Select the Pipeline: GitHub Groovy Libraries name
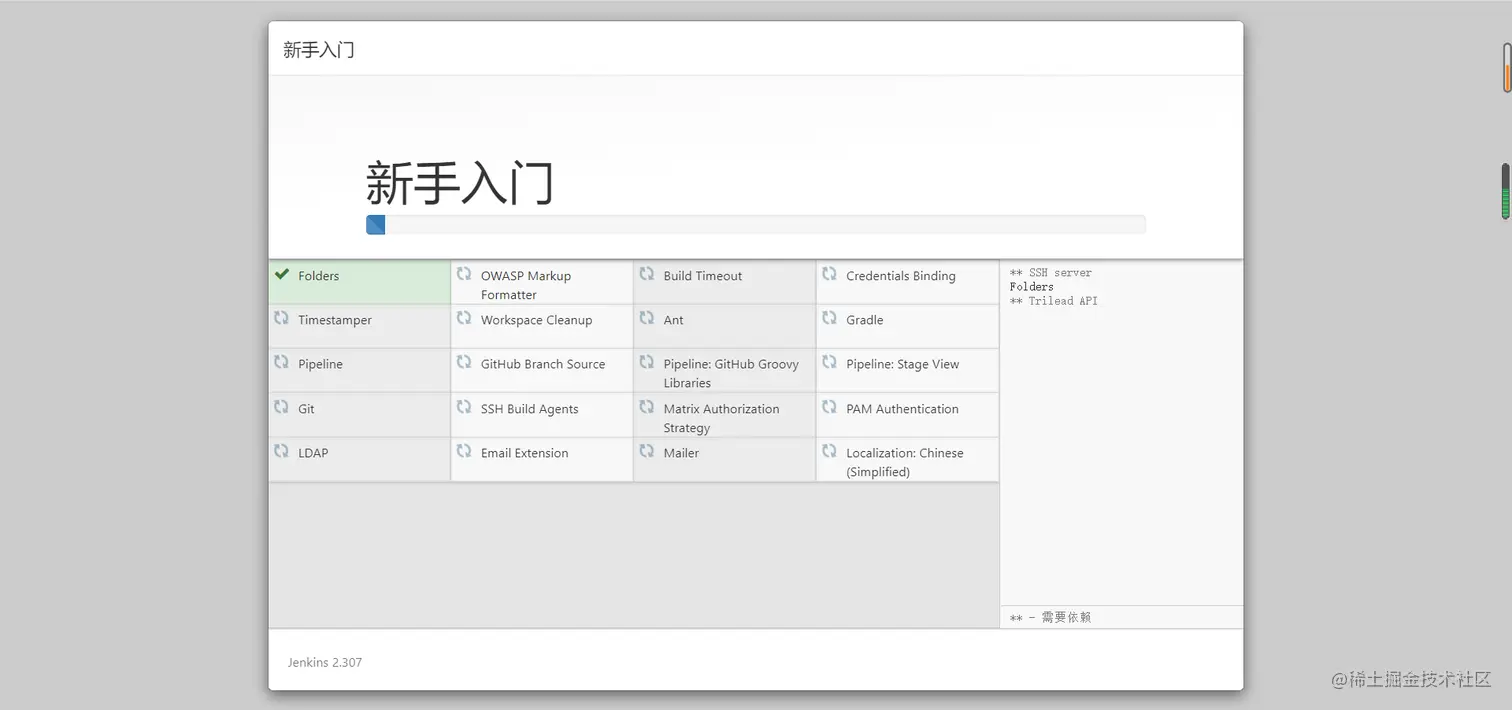 pos(731,373)
